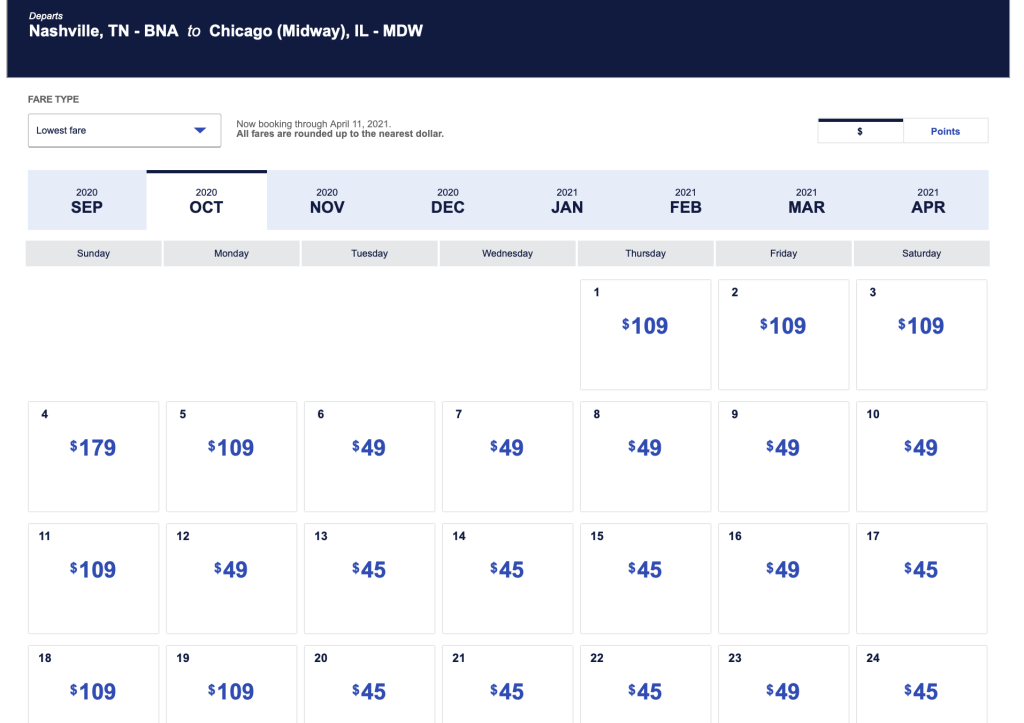The width and height of the screenshot is (1024, 723).
Task: Select the NOV 2020 month tab
Action: click(327, 201)
